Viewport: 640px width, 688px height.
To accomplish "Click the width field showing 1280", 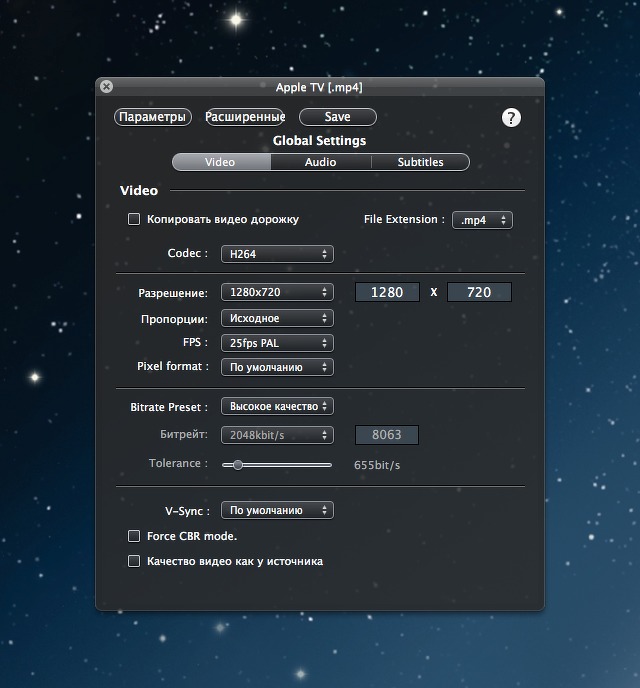I will point(387,292).
